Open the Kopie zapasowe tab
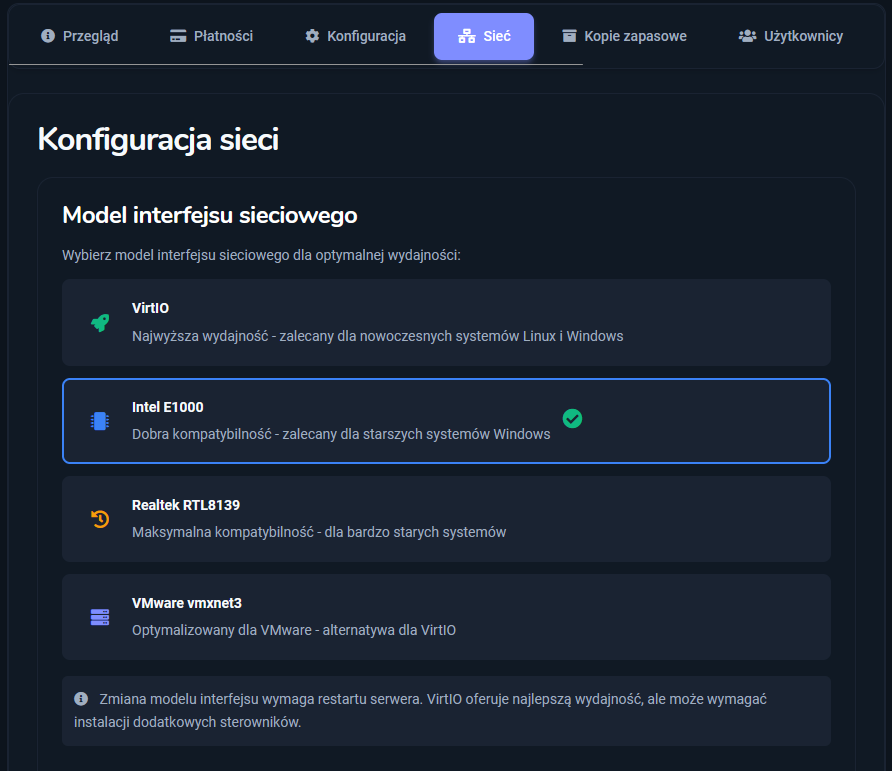The height and width of the screenshot is (771, 892). tap(624, 36)
